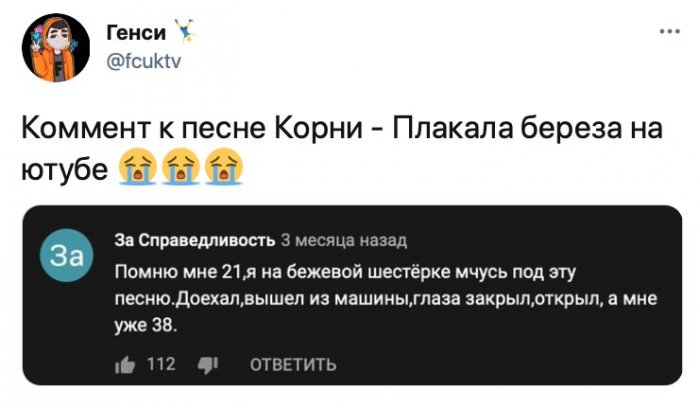Click the "3 месяца назад" timestamp

338,240
